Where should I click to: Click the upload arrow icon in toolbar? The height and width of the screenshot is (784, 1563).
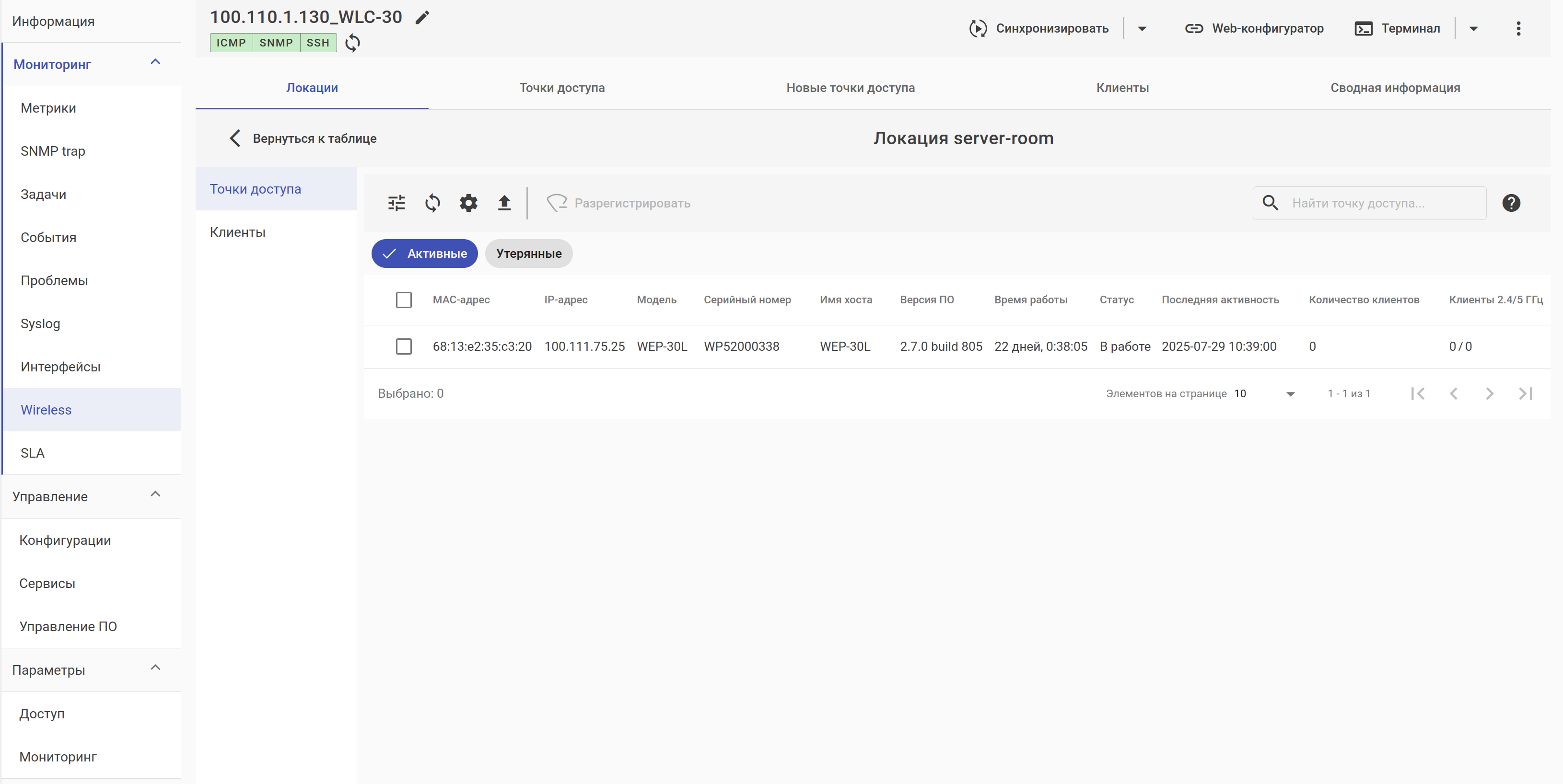click(x=504, y=203)
